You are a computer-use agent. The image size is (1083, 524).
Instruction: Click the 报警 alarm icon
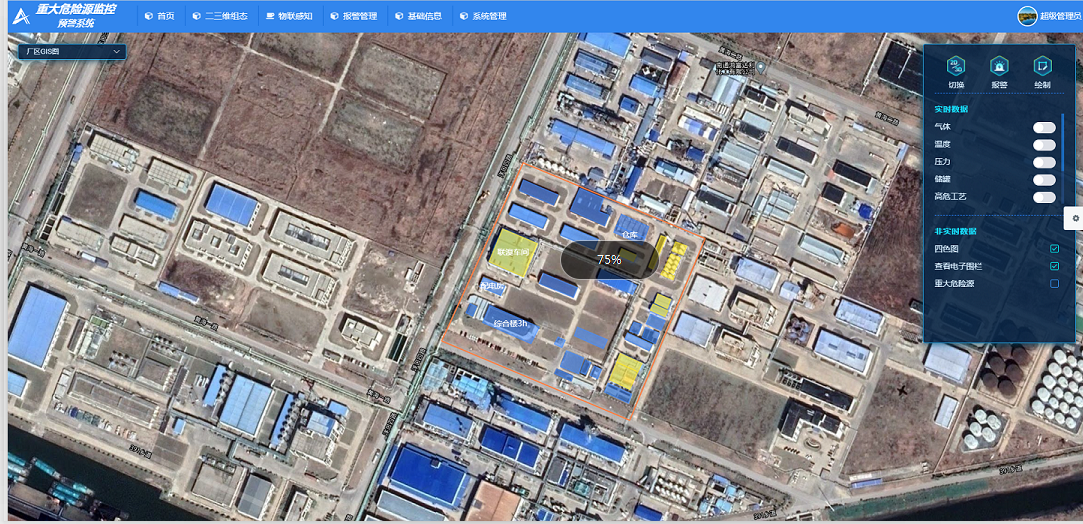coord(998,66)
